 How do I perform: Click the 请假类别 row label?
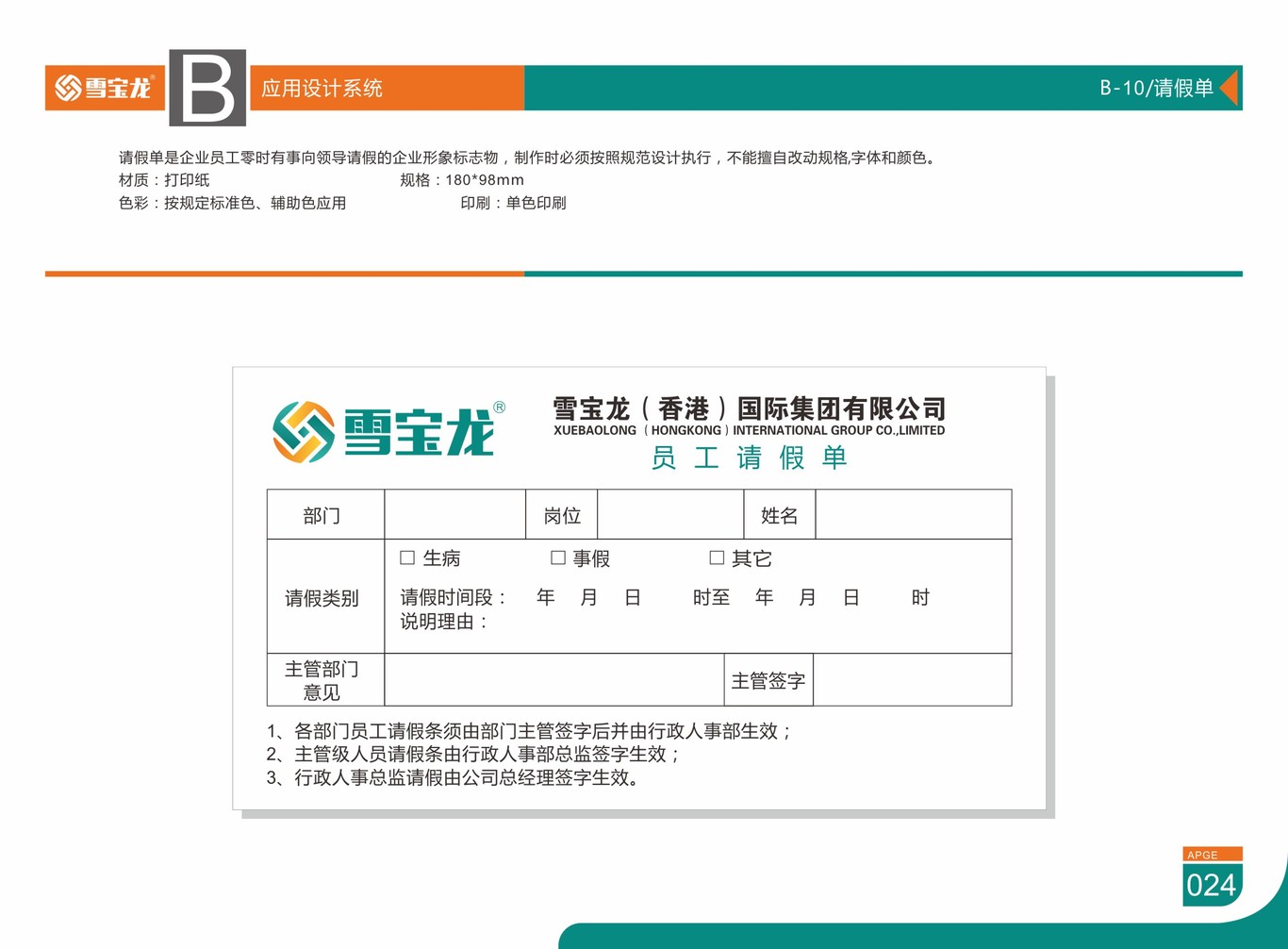(322, 598)
